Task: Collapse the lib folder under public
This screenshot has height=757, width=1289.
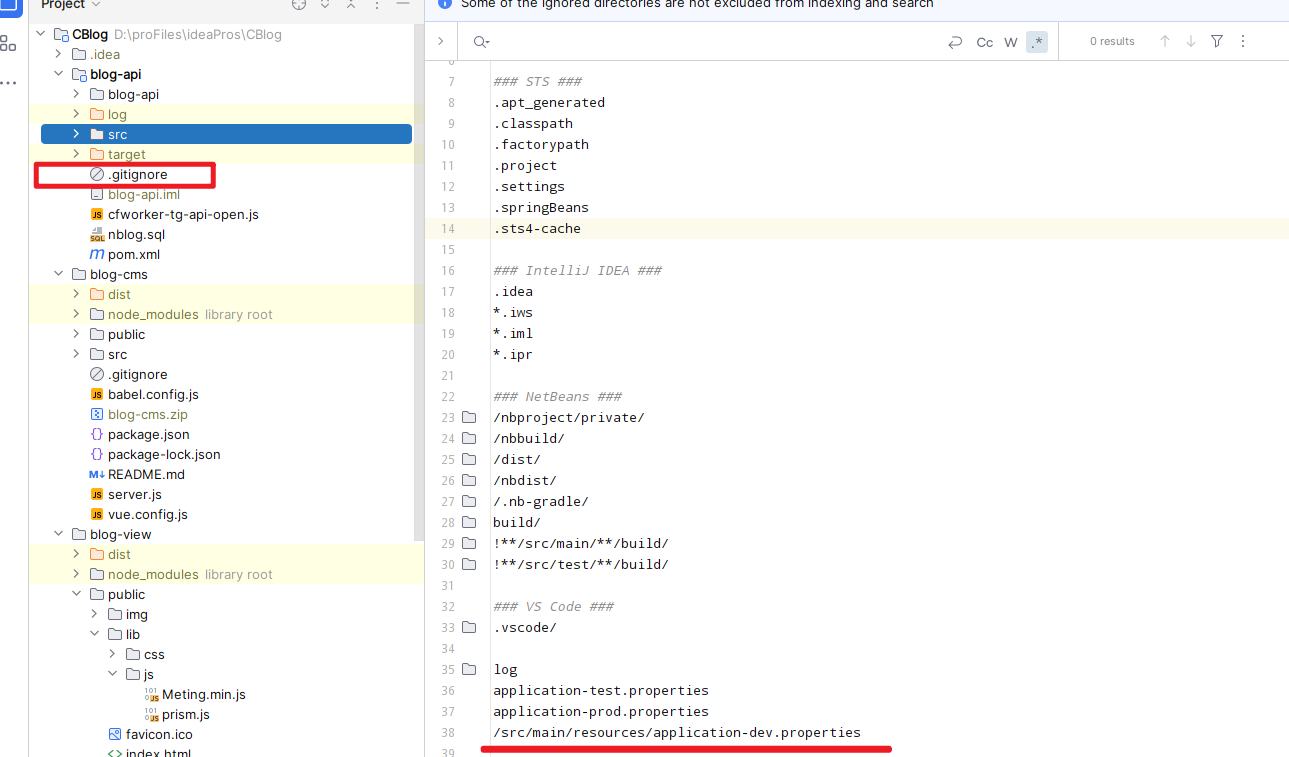Action: tap(95, 634)
